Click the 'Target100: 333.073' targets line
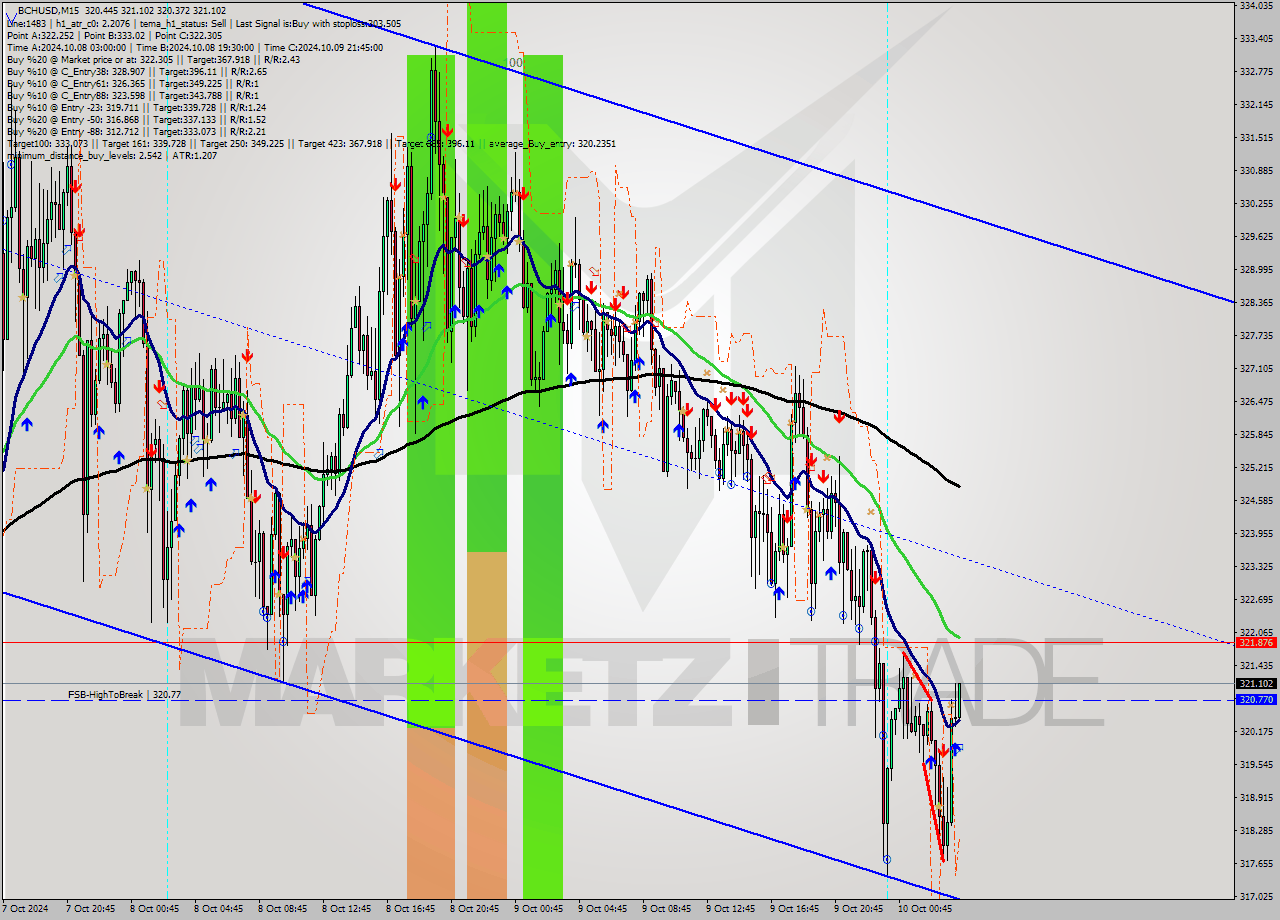Image resolution: width=1280 pixels, height=920 pixels. 311,143
